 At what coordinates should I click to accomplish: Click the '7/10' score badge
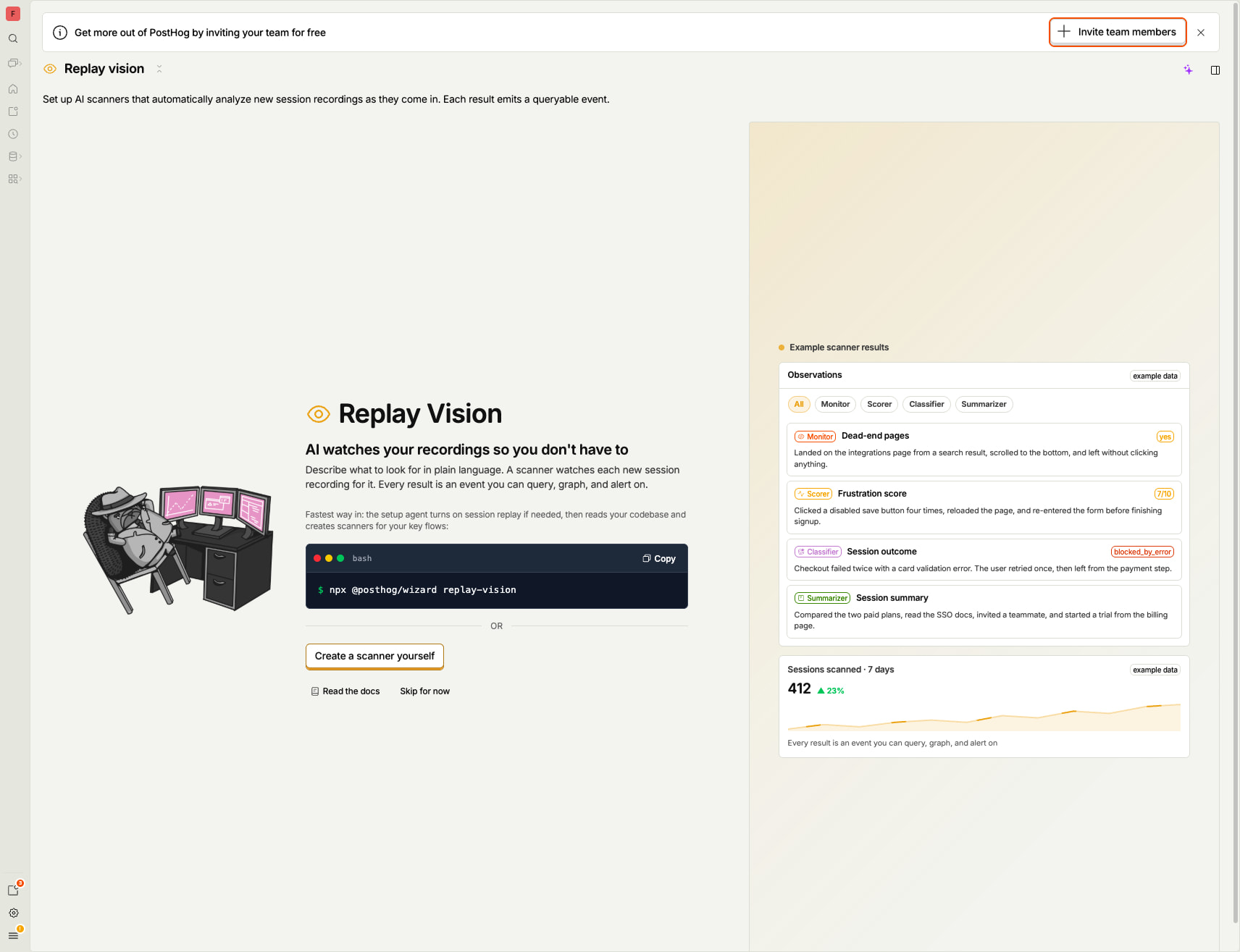pos(1164,494)
